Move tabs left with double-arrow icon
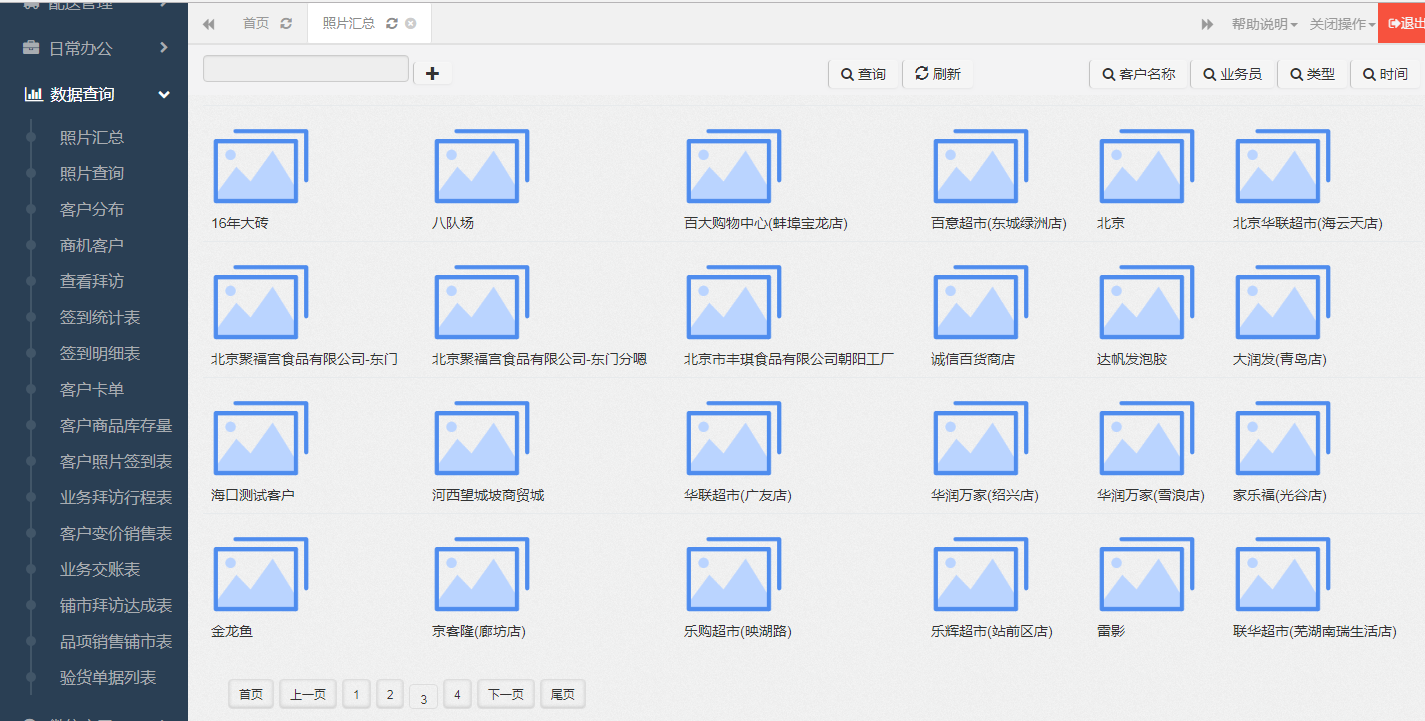The image size is (1425, 721). 208,24
